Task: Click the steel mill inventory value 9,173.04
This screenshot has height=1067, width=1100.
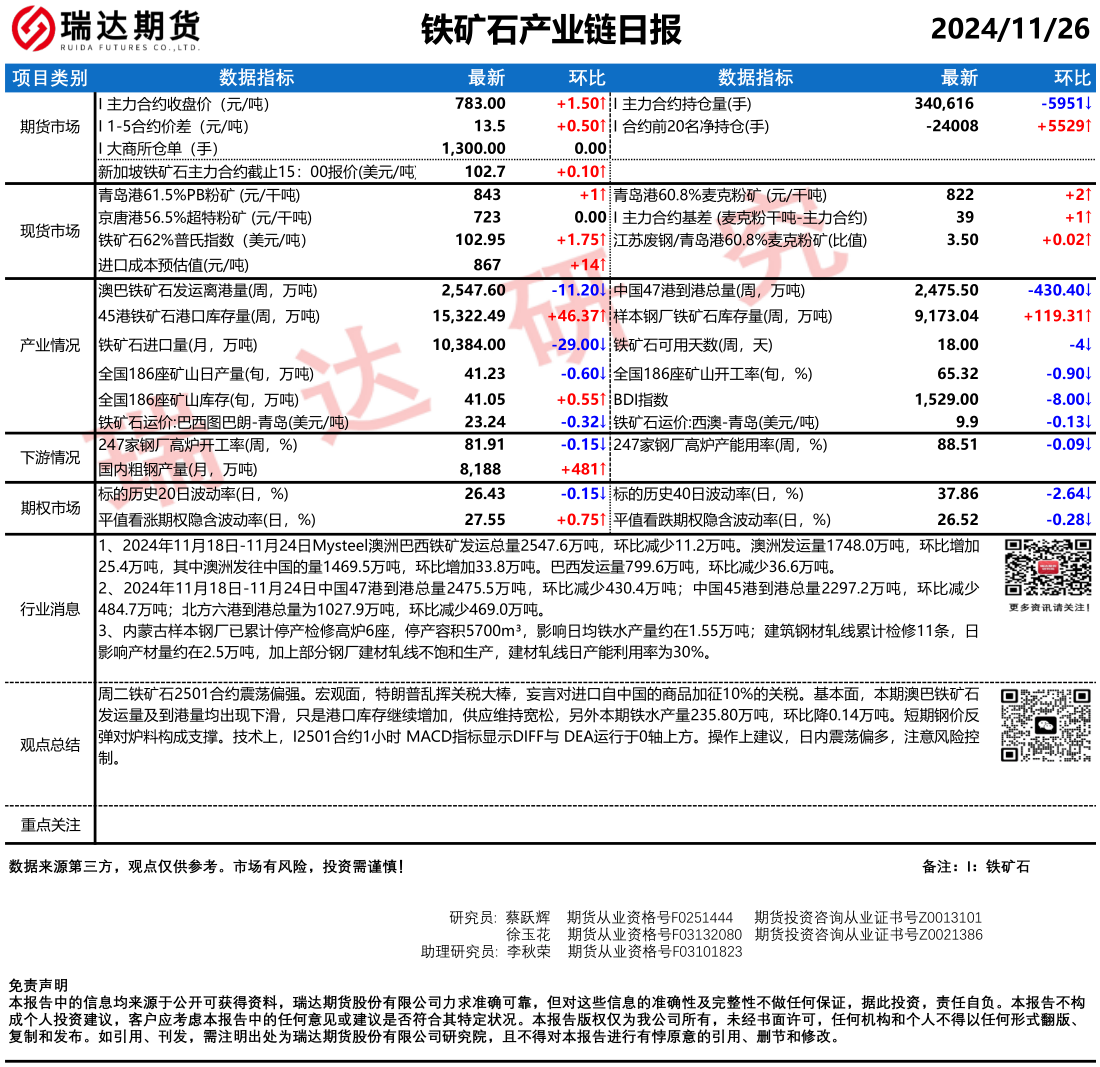Action: coord(946,316)
